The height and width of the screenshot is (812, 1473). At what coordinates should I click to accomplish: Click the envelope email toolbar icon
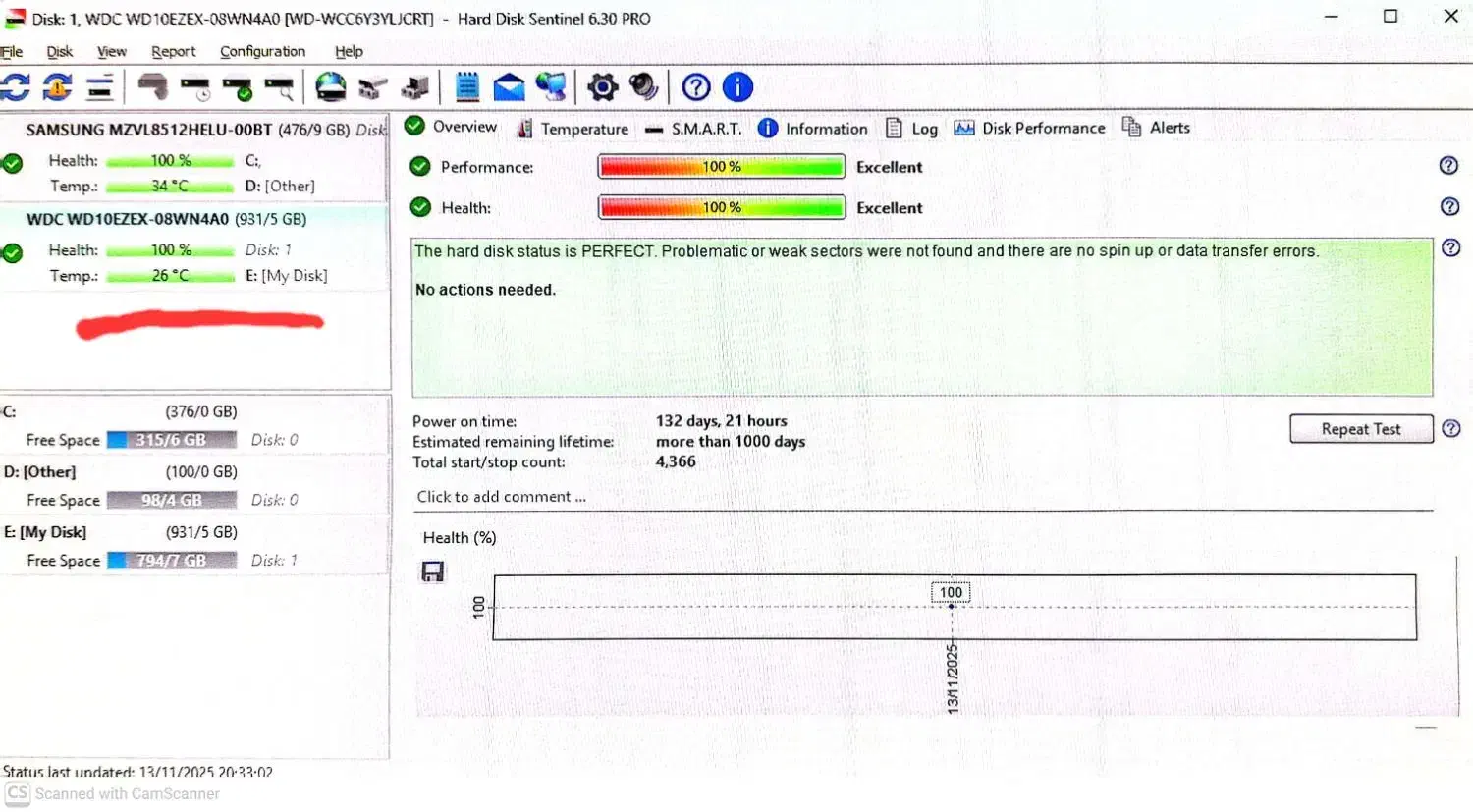click(509, 87)
